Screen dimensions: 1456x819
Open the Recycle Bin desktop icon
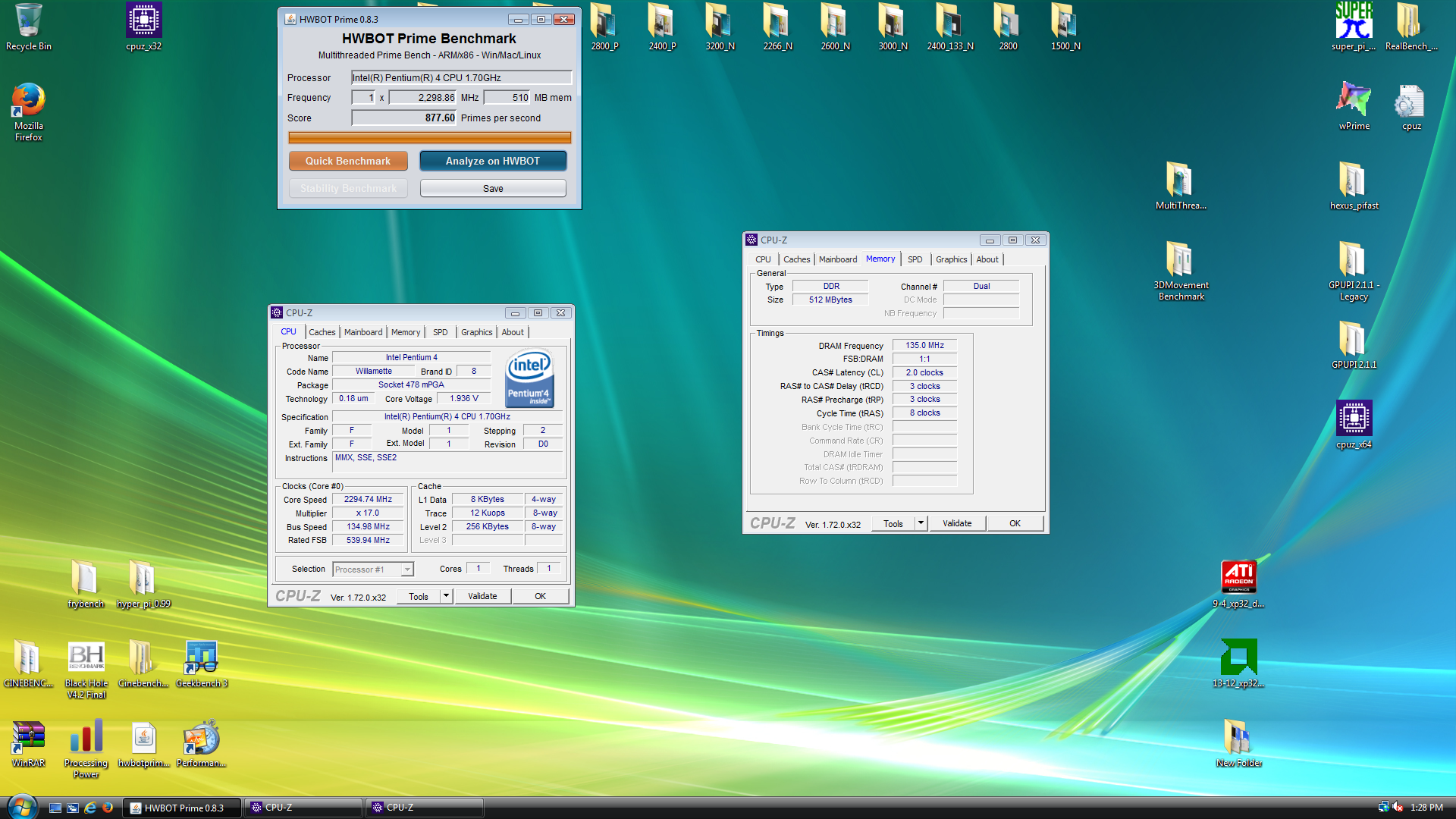pyautogui.click(x=29, y=27)
